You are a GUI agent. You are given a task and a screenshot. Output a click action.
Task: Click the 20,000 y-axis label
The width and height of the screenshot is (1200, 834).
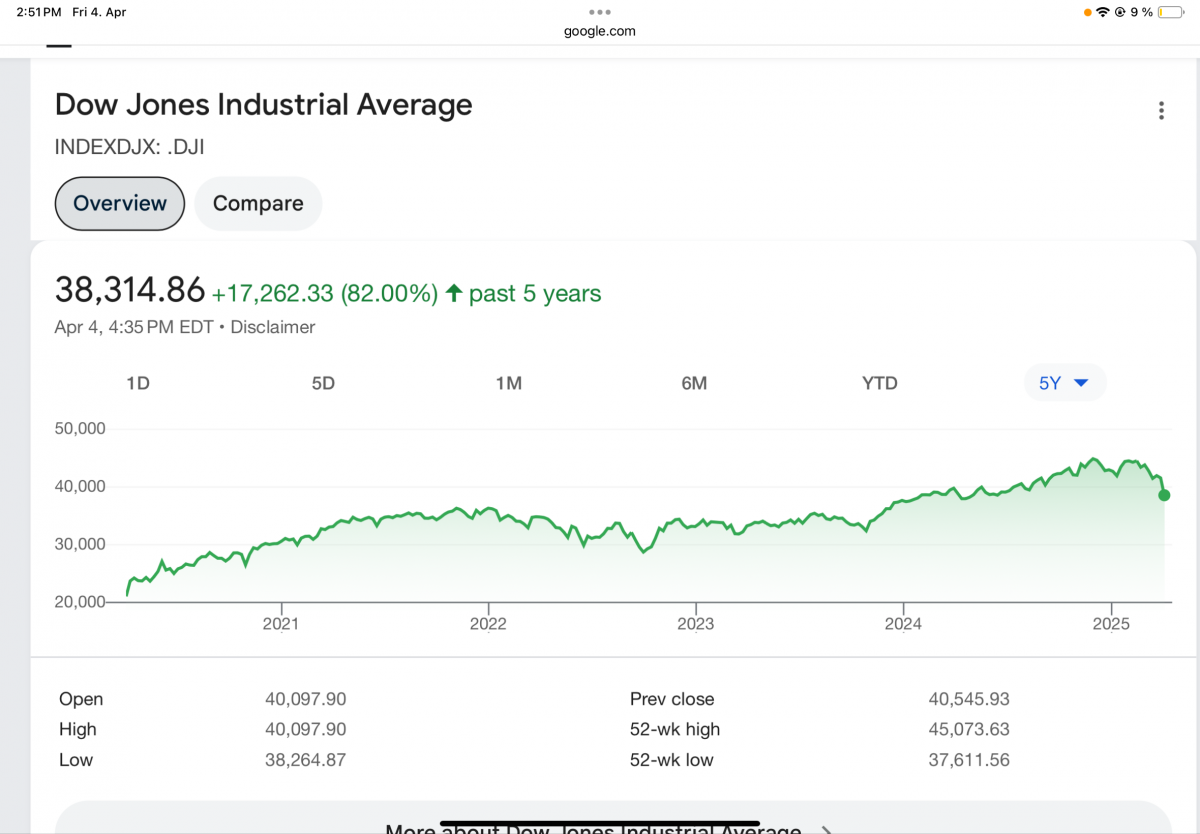point(79,602)
